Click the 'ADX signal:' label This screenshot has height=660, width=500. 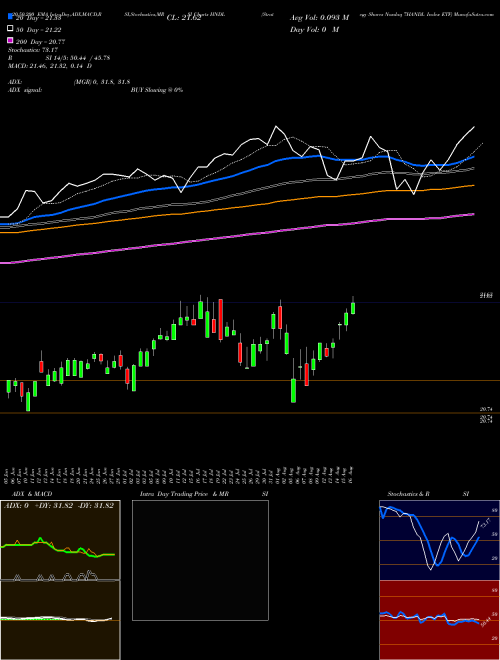coord(25,90)
